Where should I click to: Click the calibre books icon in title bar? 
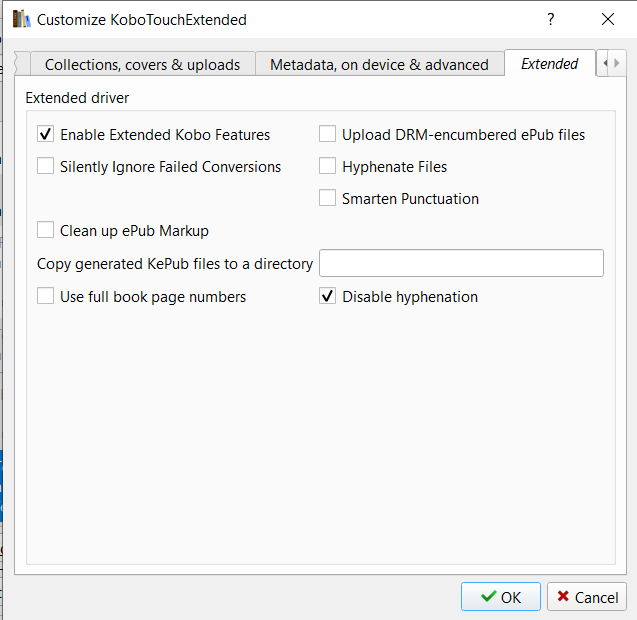(x=21, y=20)
